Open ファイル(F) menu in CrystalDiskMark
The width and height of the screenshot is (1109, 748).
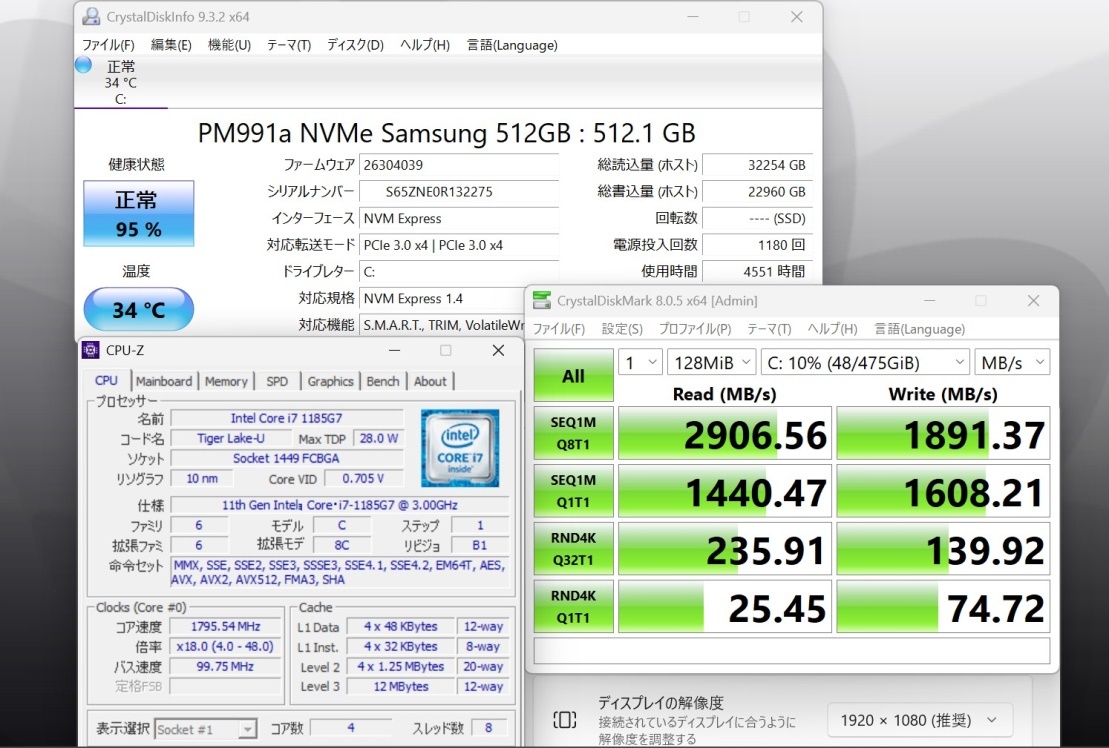tap(559, 329)
